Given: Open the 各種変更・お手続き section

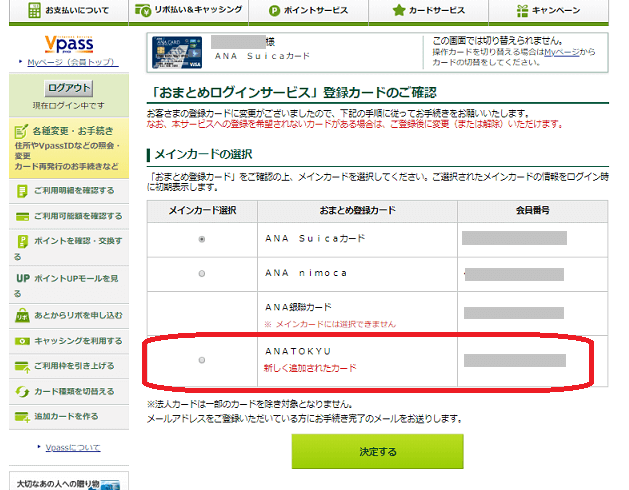Looking at the screenshot, I should [x=69, y=148].
